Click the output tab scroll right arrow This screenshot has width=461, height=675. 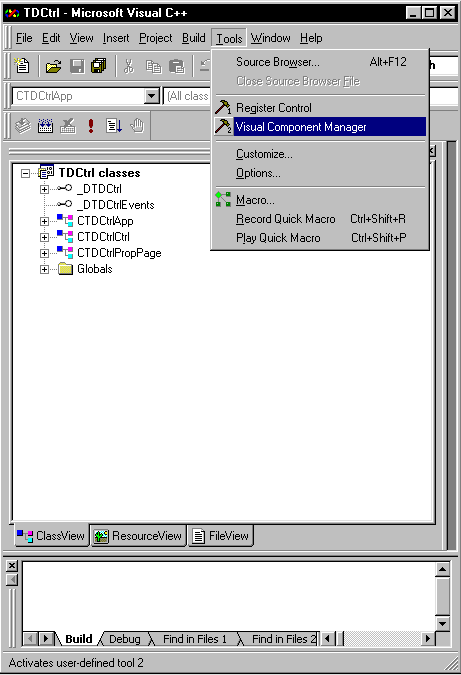46,638
